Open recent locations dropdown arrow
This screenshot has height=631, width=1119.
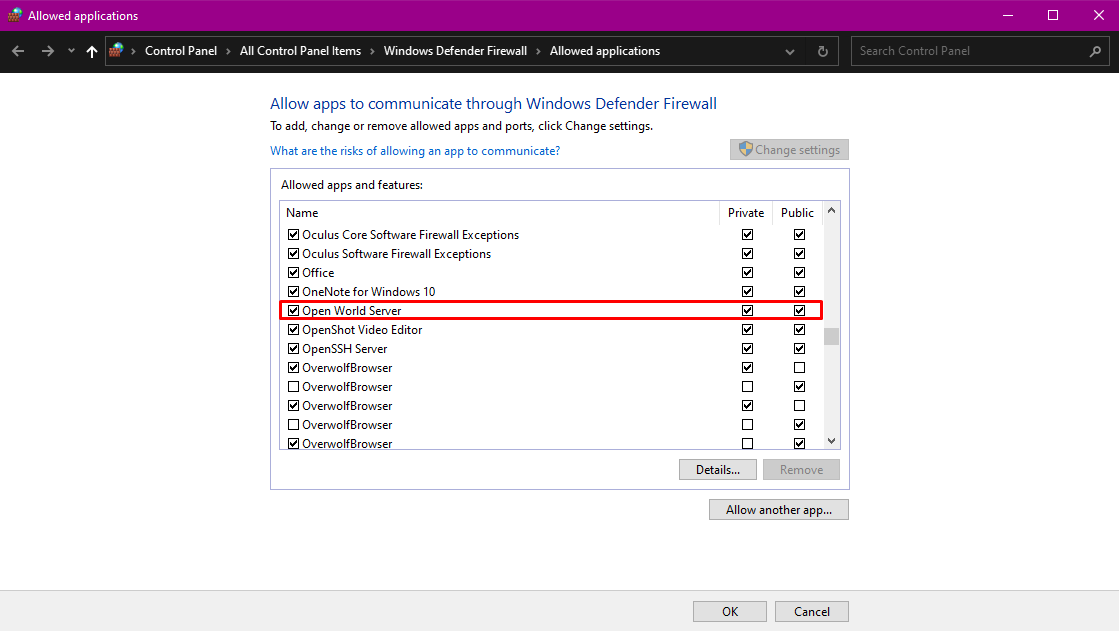(x=71, y=51)
